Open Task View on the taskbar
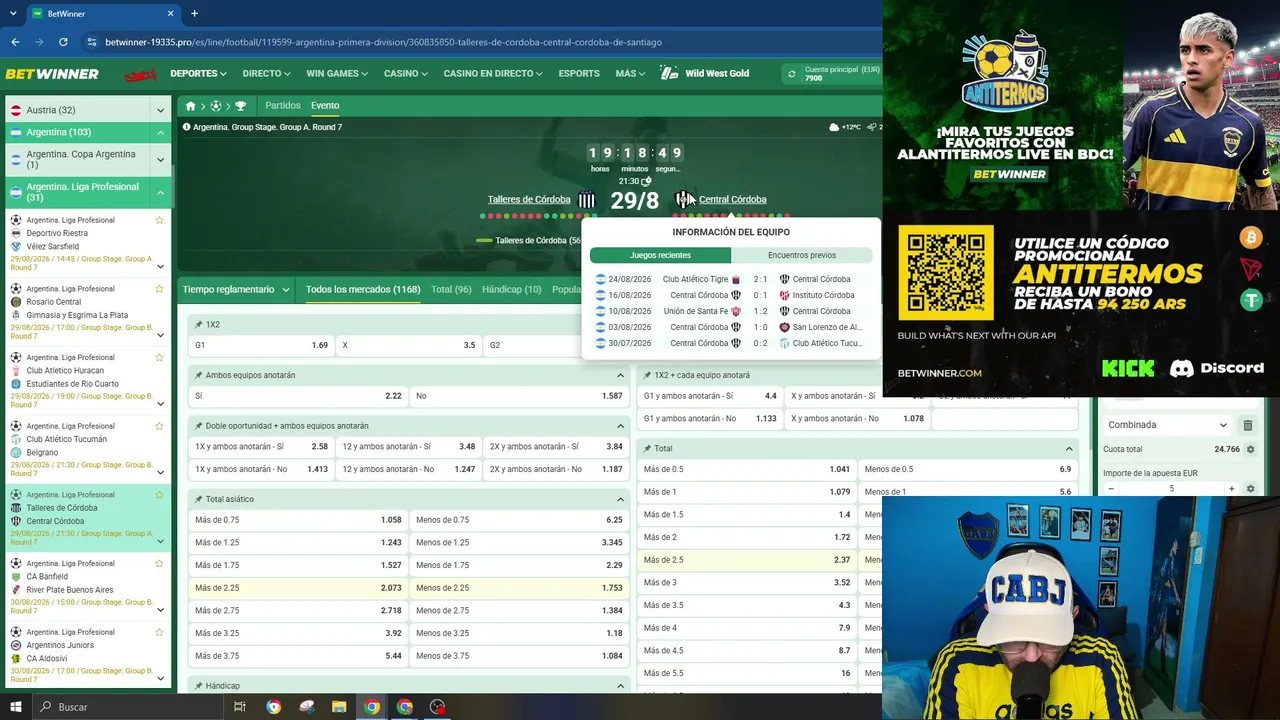The width and height of the screenshot is (1280, 720). pos(240,707)
